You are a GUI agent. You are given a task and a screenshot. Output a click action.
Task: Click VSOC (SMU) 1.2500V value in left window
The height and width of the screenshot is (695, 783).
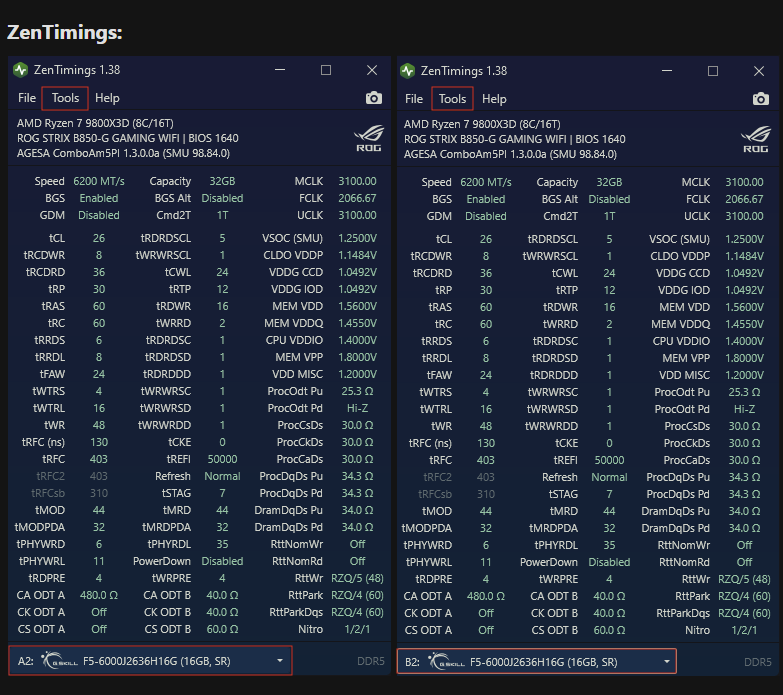[x=357, y=238]
